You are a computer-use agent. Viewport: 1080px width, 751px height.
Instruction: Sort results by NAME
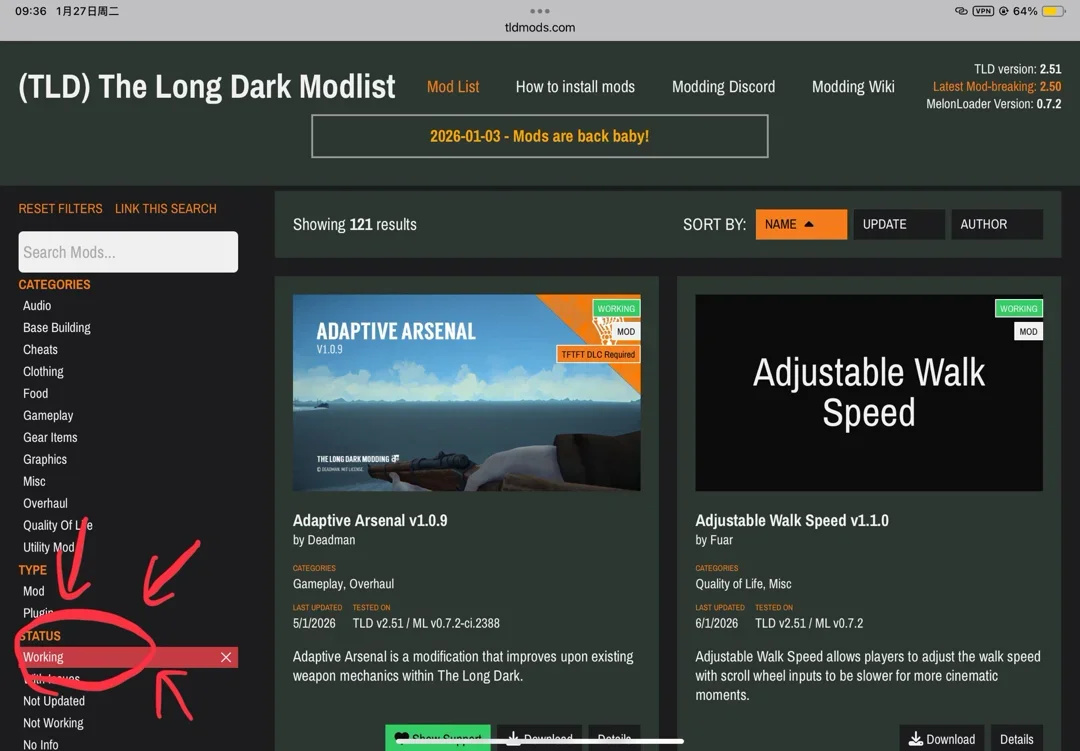801,225
